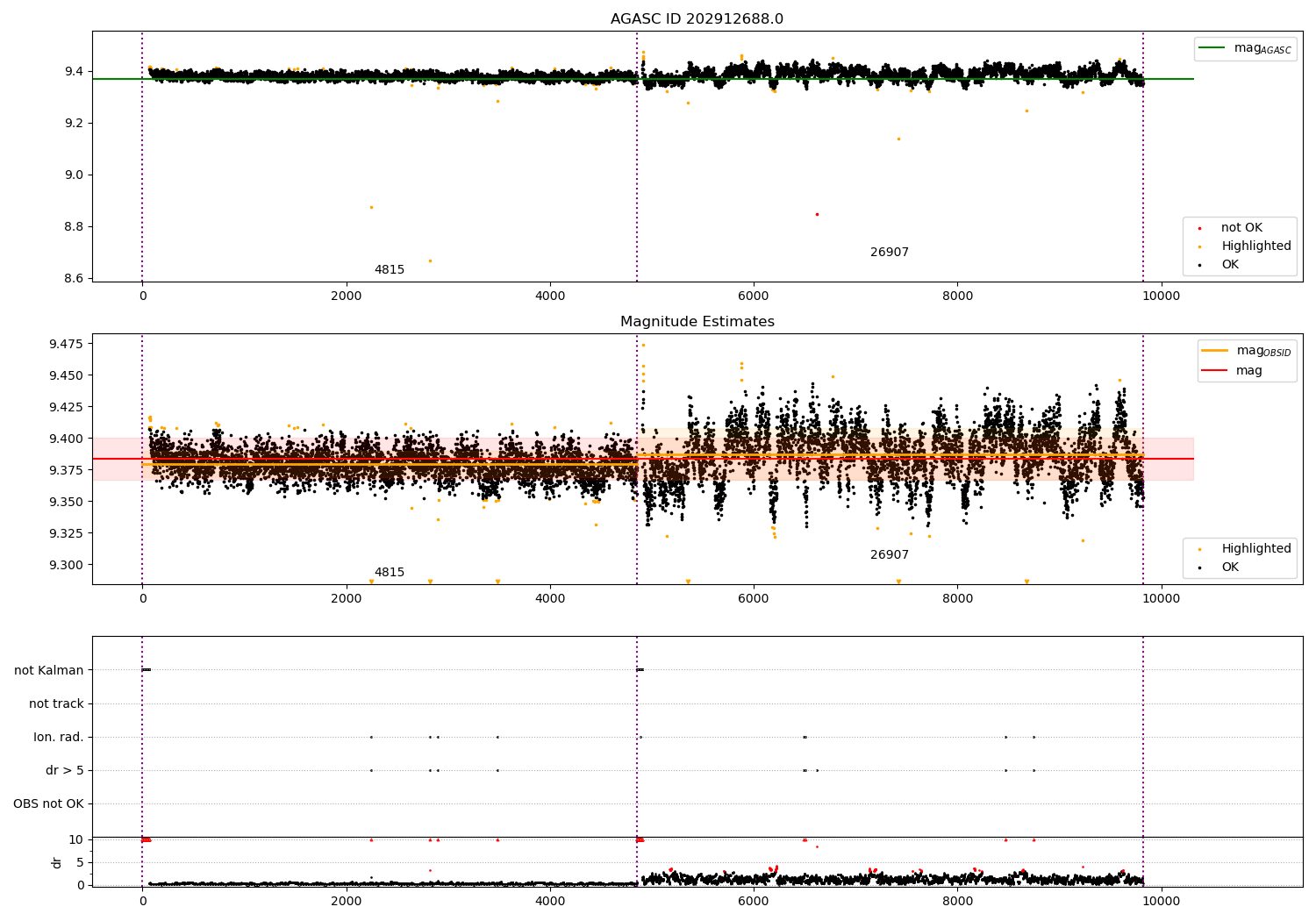Select the 'not OK' legend entry in top plot

1241,228
